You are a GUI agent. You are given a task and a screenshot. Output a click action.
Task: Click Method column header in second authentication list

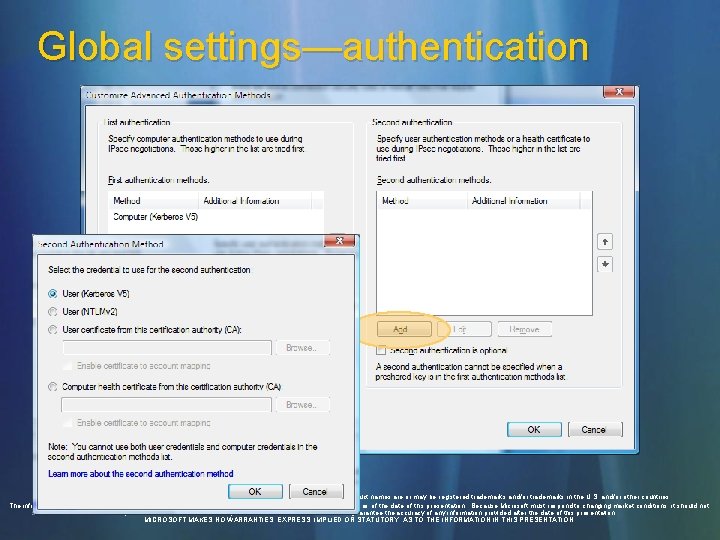point(422,201)
